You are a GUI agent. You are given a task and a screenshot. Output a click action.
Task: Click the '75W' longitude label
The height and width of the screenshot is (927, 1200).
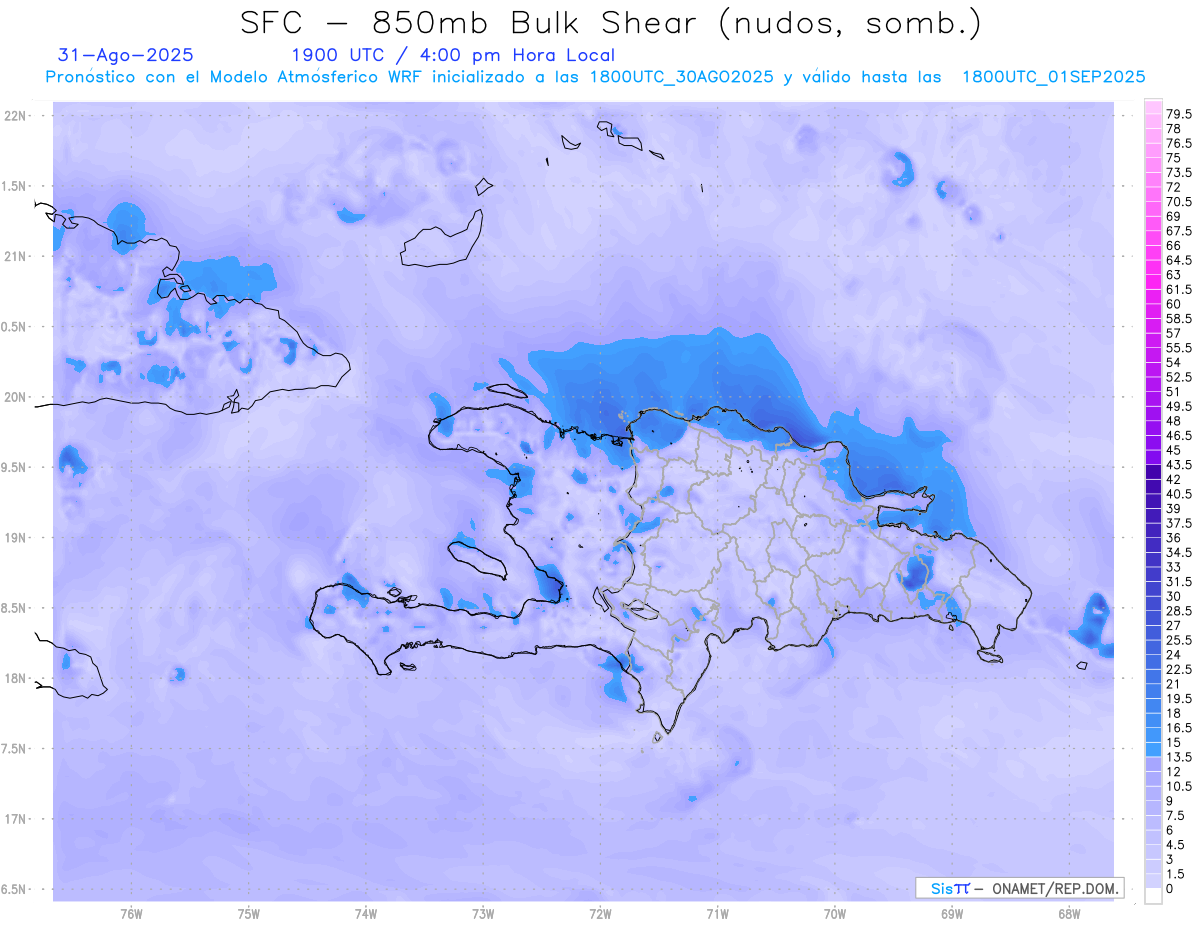tap(249, 914)
